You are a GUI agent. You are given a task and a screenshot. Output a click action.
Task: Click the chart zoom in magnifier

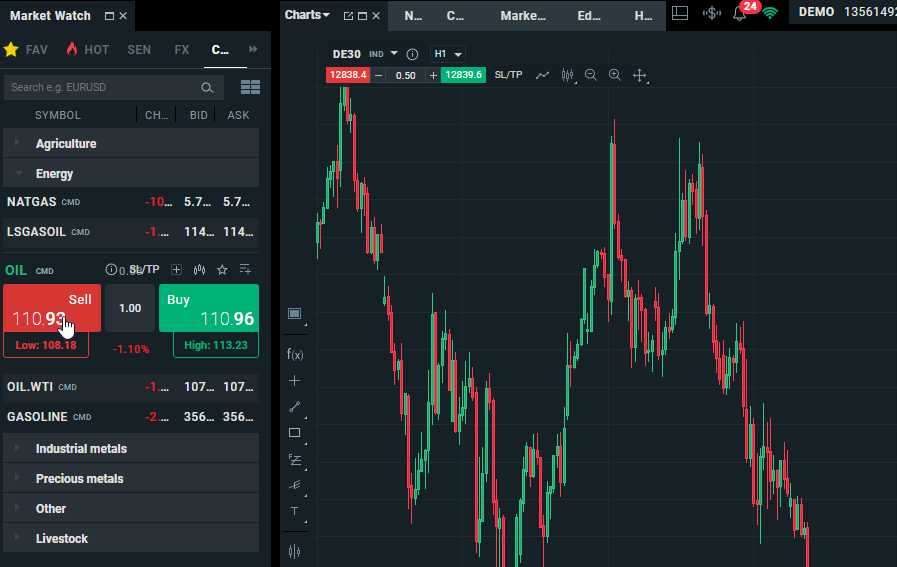pos(615,75)
